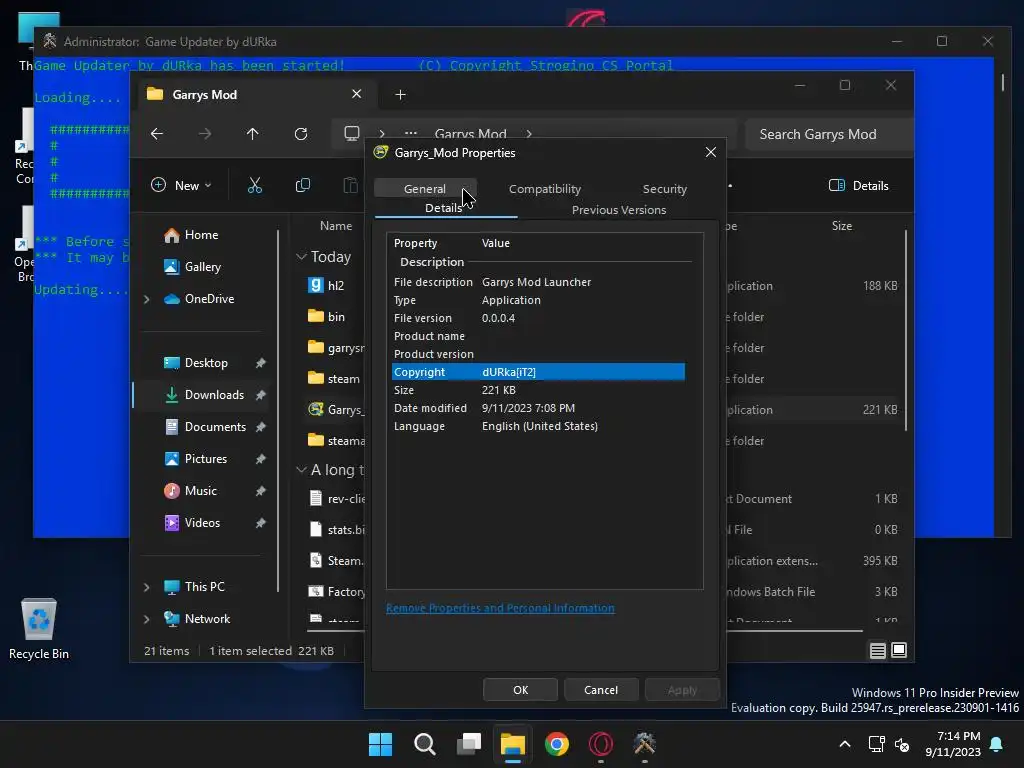Refresh the Garrys Mod folder view

(300, 134)
